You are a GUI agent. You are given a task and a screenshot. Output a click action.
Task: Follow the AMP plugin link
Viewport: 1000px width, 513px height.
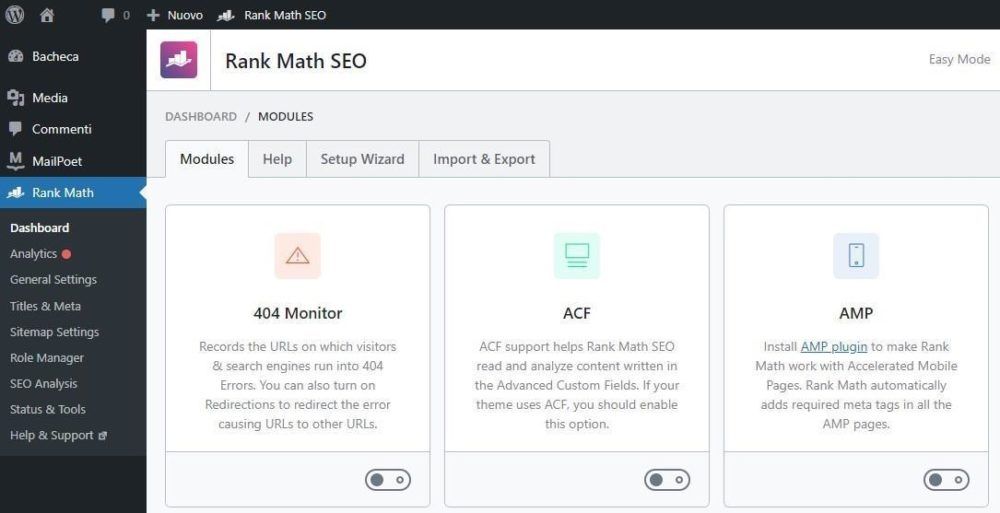[x=834, y=346]
